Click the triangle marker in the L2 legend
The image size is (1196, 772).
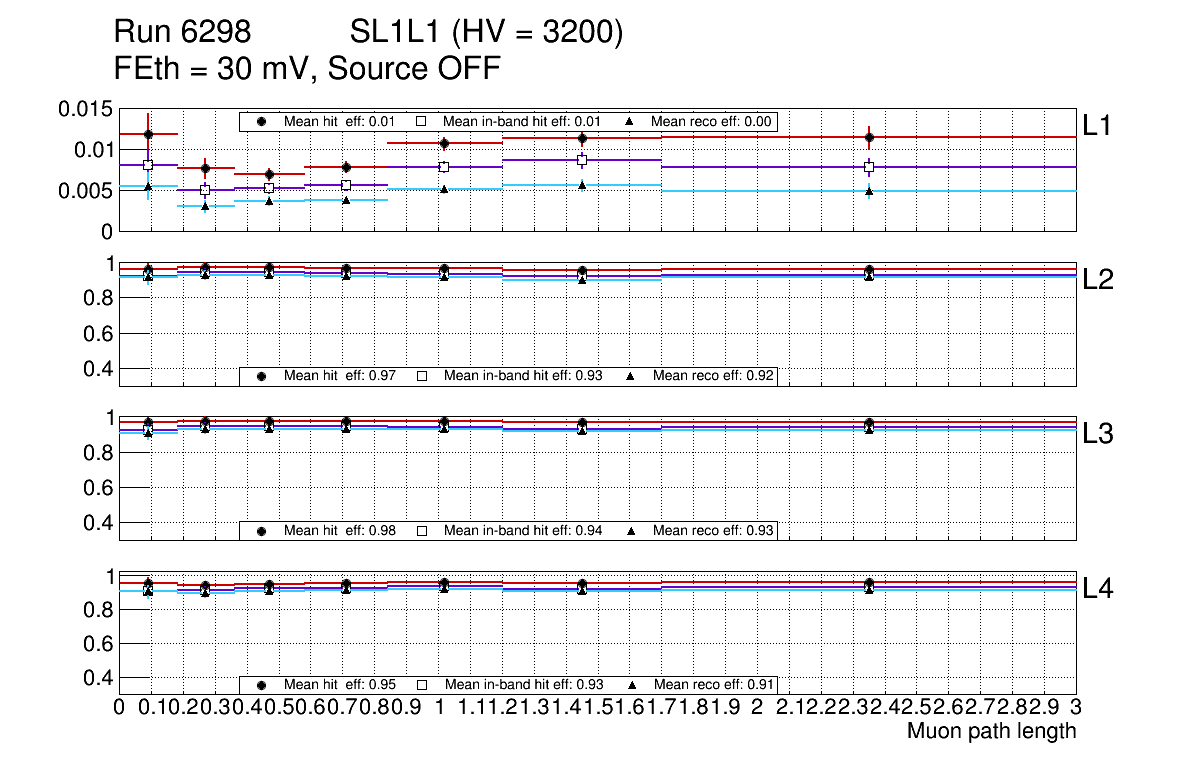pyautogui.click(x=632, y=376)
